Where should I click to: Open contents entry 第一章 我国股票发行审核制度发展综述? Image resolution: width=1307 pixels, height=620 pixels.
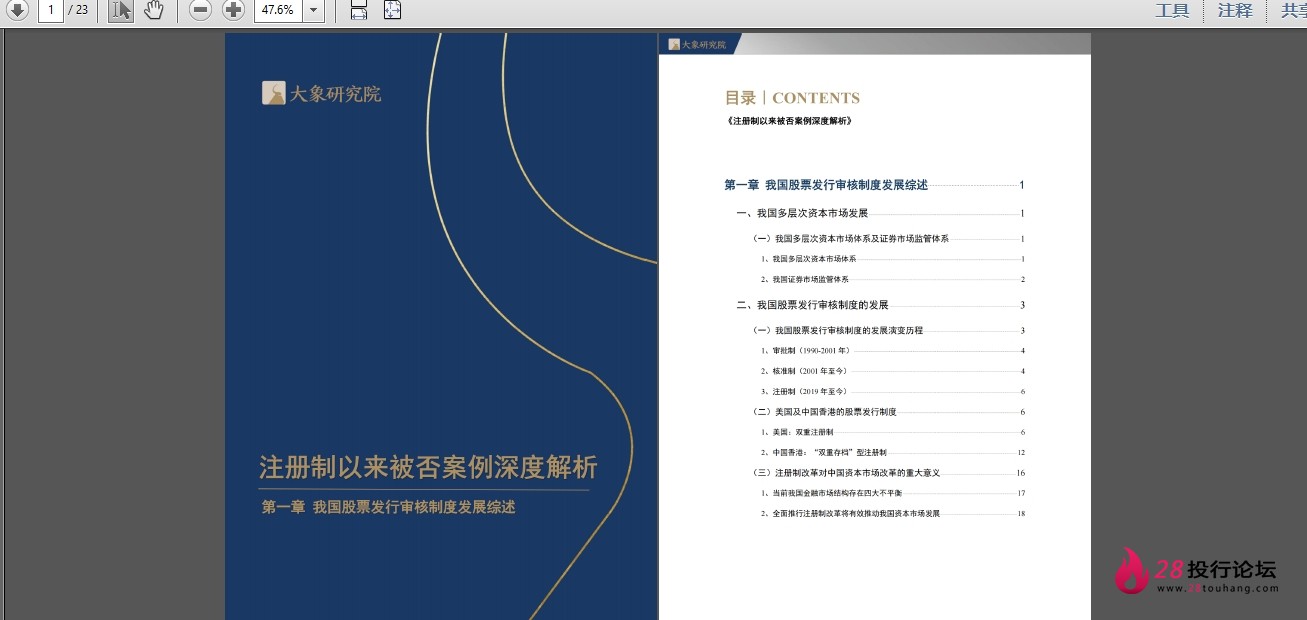click(x=874, y=185)
